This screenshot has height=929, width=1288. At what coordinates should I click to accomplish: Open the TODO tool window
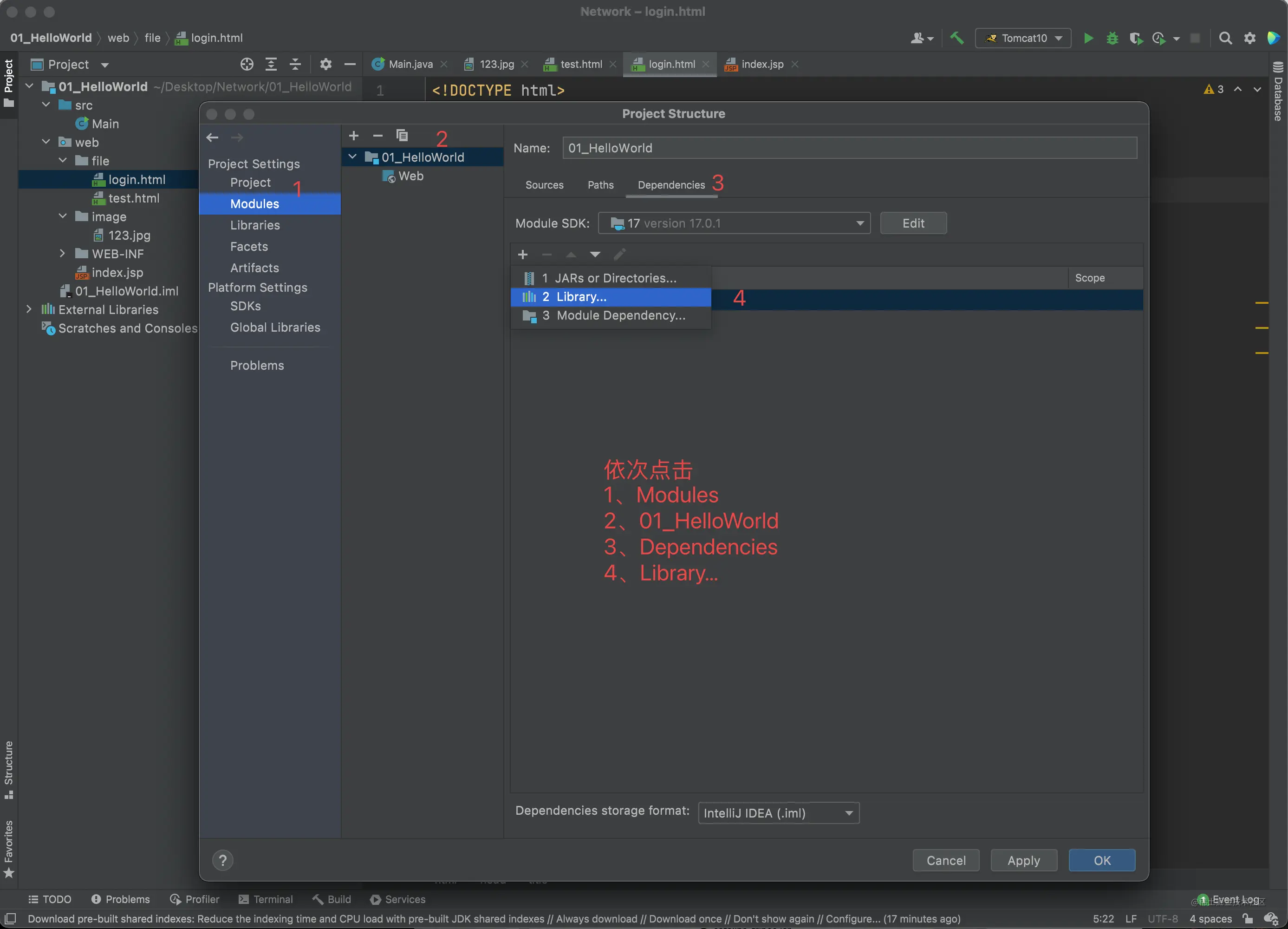50,899
